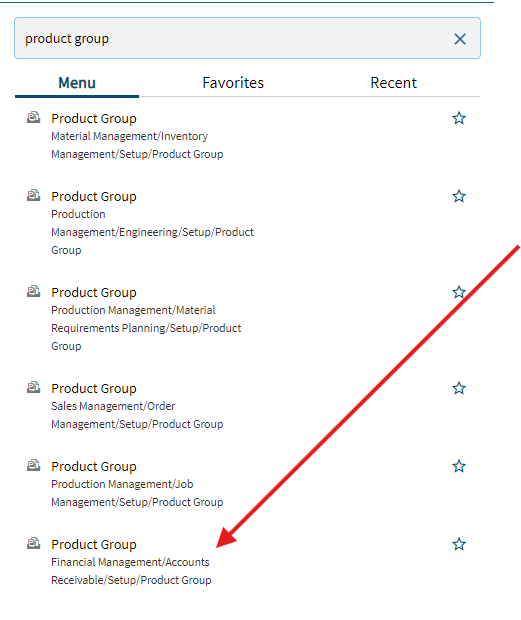Clear the product group search text
521x620 pixels.
click(460, 39)
